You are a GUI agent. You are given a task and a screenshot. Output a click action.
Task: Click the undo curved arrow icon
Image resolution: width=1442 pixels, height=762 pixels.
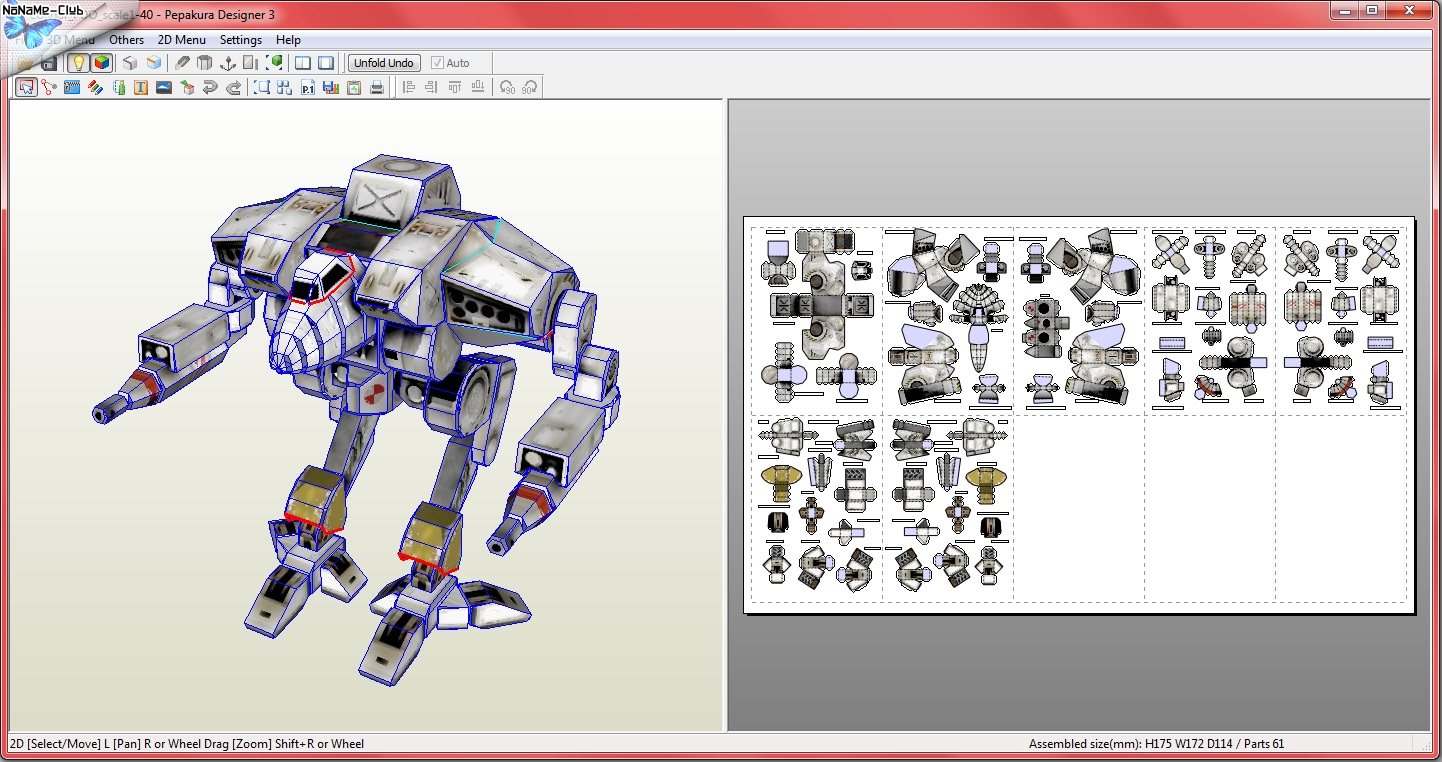point(210,87)
